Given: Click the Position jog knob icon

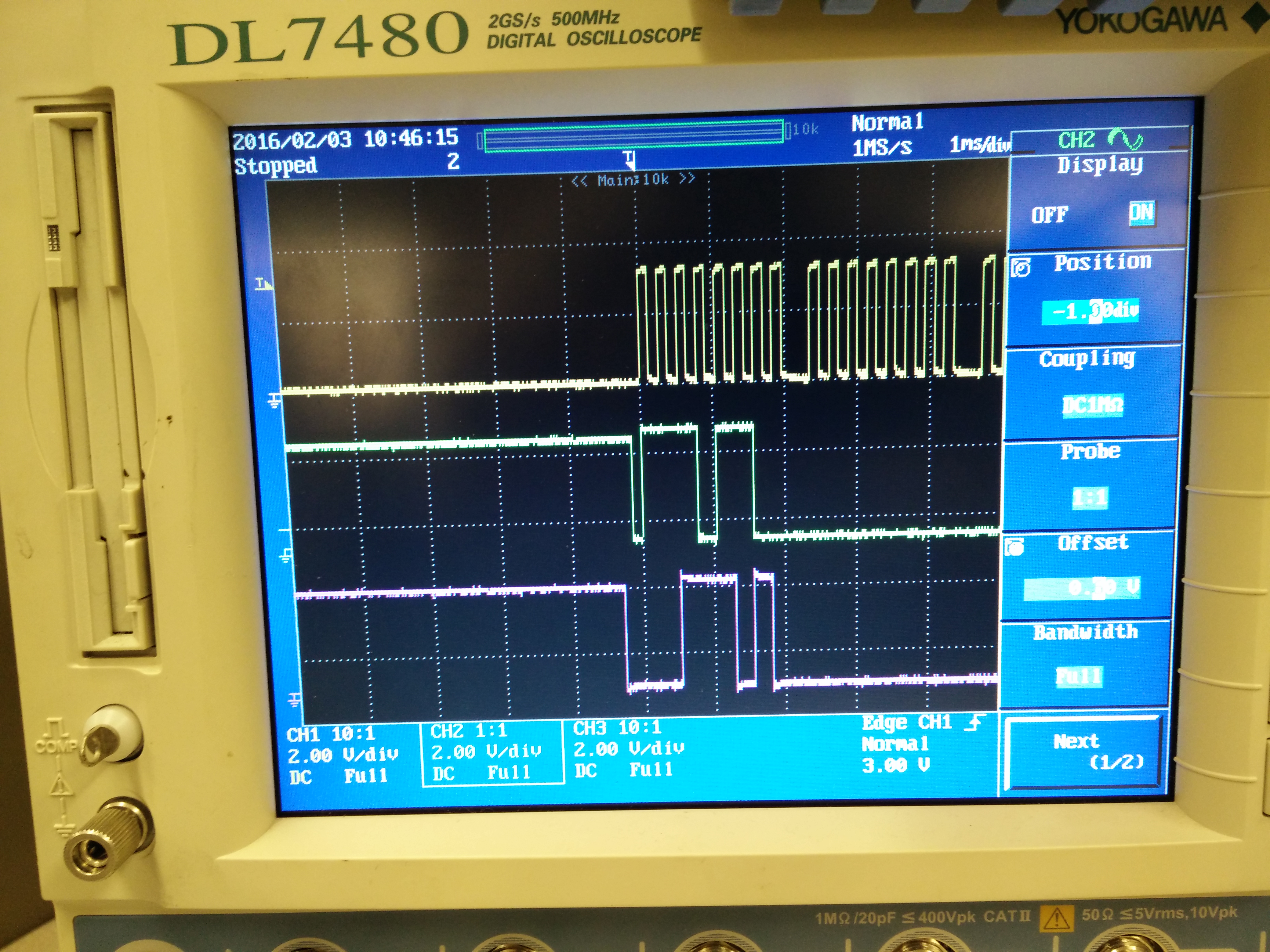Looking at the screenshot, I should (1021, 267).
